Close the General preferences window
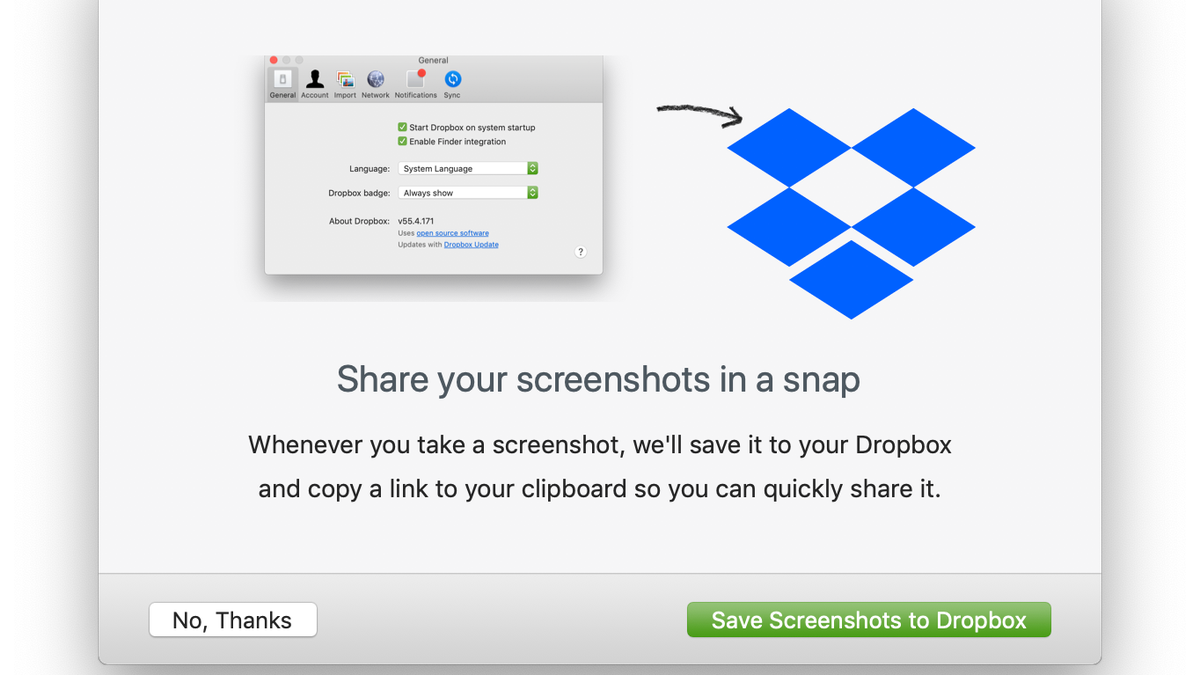The image size is (1200, 675). pos(274,60)
